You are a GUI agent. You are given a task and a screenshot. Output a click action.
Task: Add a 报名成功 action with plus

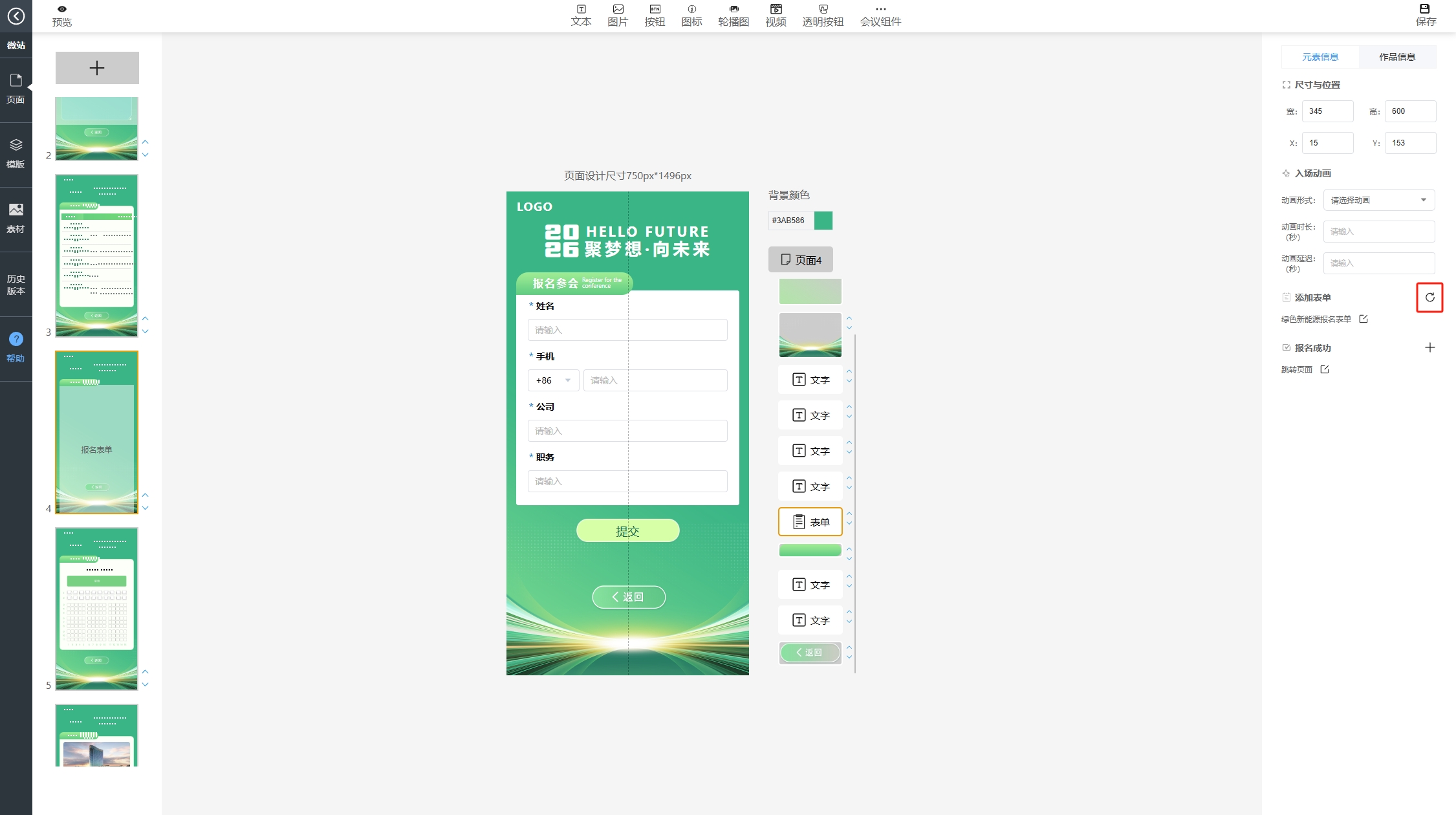coord(1429,347)
